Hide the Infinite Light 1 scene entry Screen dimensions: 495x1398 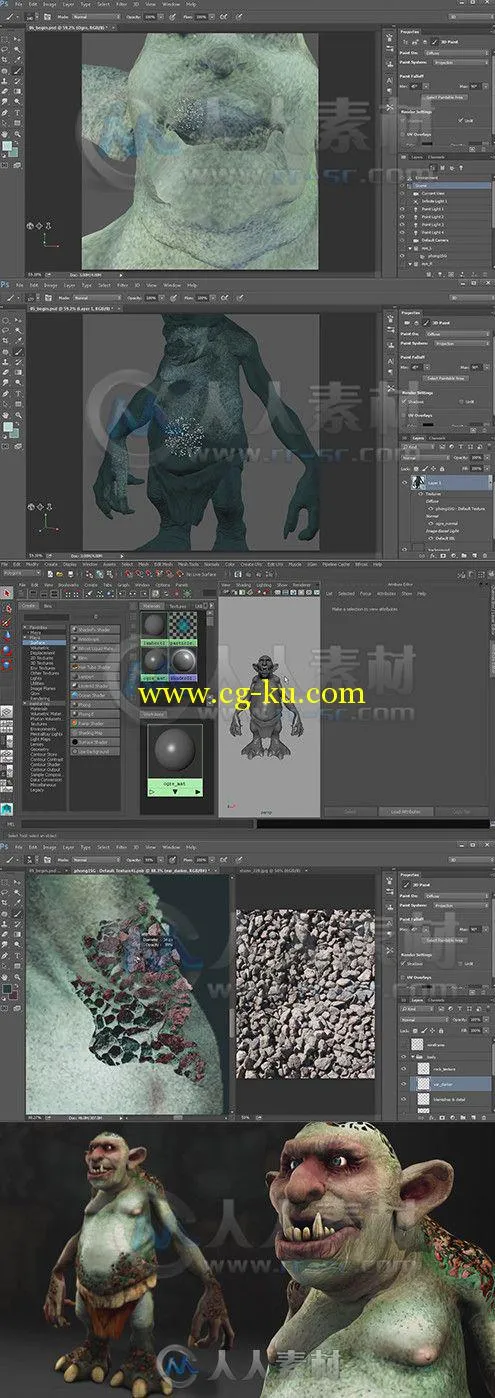pyautogui.click(x=402, y=201)
